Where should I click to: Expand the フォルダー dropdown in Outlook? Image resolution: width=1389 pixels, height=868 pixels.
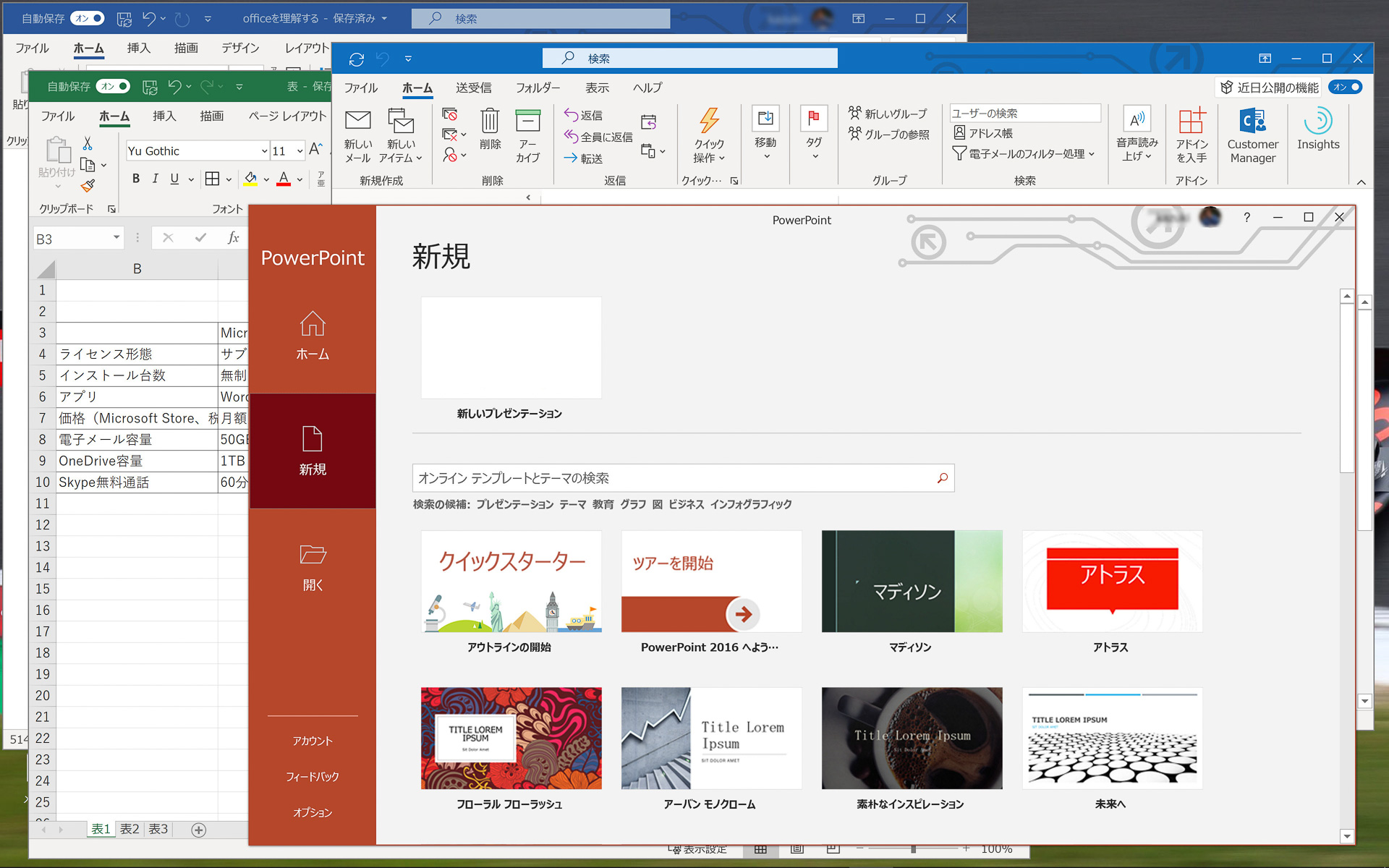tap(535, 88)
